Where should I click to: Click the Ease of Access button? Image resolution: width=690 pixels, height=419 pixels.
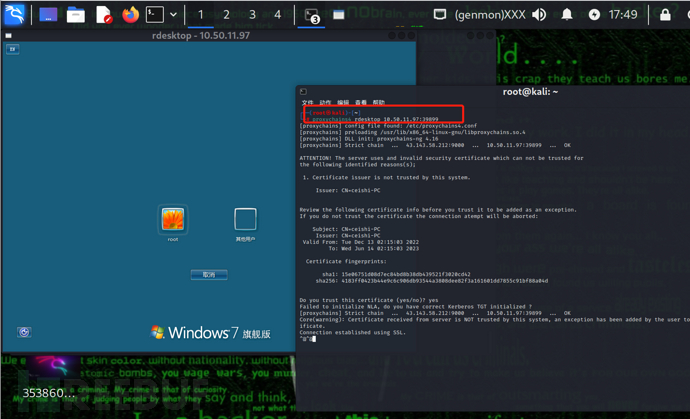(x=24, y=332)
